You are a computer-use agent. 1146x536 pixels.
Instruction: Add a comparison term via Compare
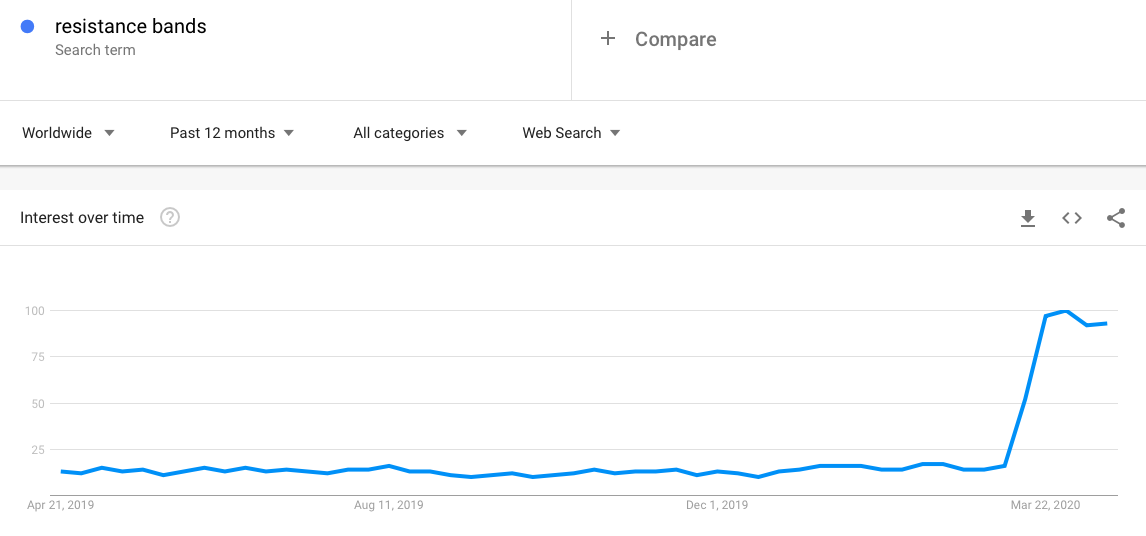(675, 39)
